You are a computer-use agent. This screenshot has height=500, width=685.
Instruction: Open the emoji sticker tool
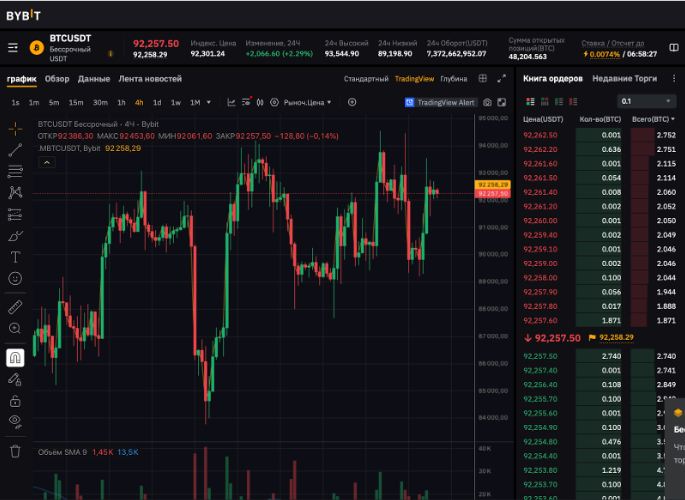click(x=15, y=278)
